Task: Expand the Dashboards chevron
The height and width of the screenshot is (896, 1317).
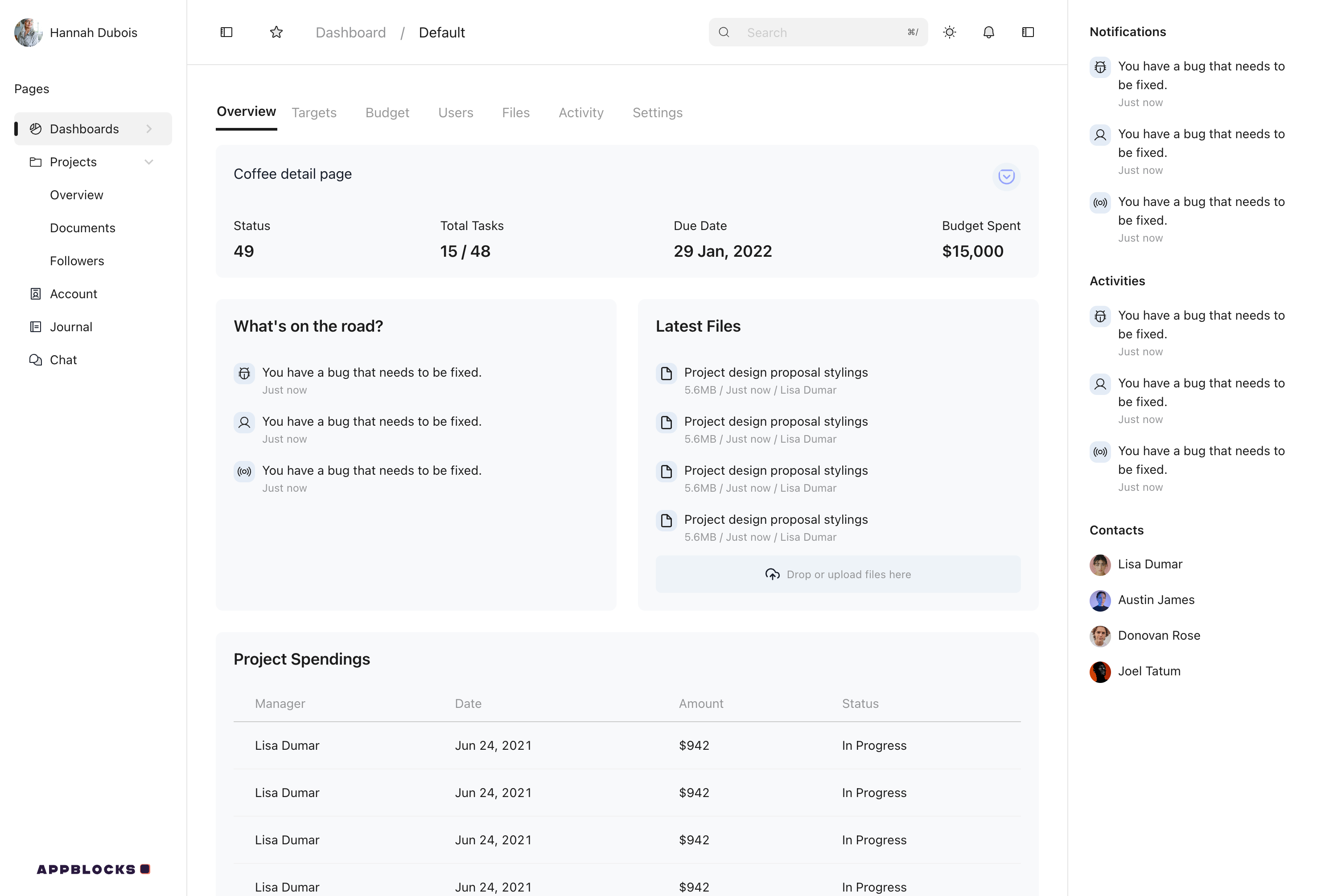Action: (x=149, y=129)
